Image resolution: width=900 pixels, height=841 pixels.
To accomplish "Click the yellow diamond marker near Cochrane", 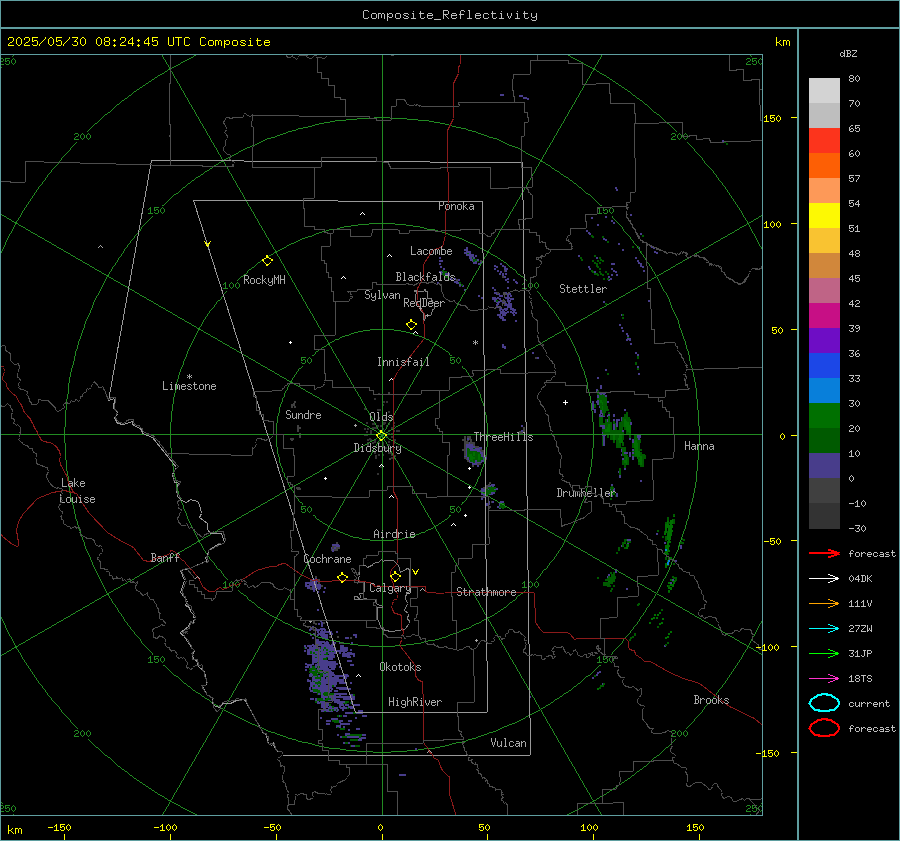I will tap(342, 578).
